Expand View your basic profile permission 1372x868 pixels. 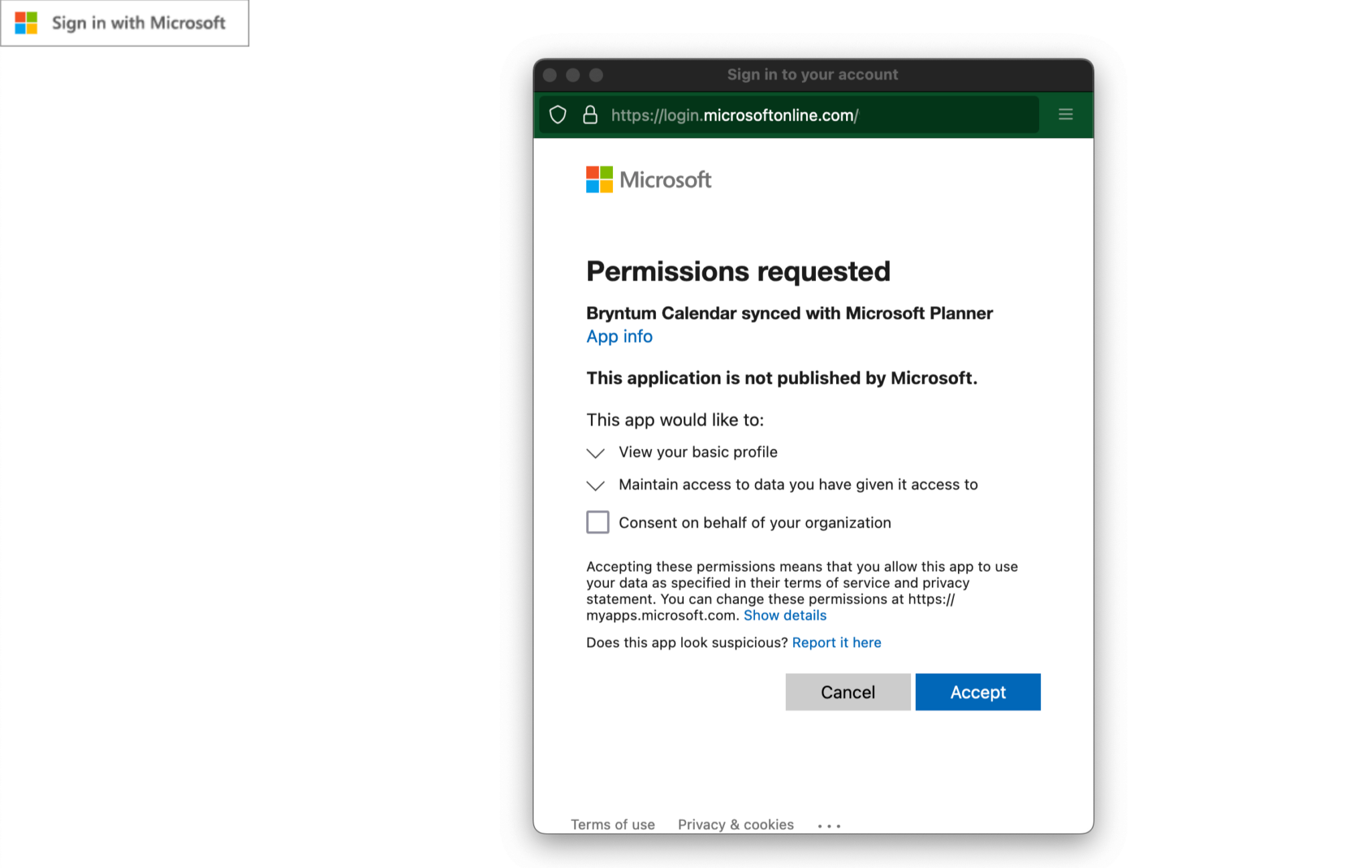(x=596, y=453)
